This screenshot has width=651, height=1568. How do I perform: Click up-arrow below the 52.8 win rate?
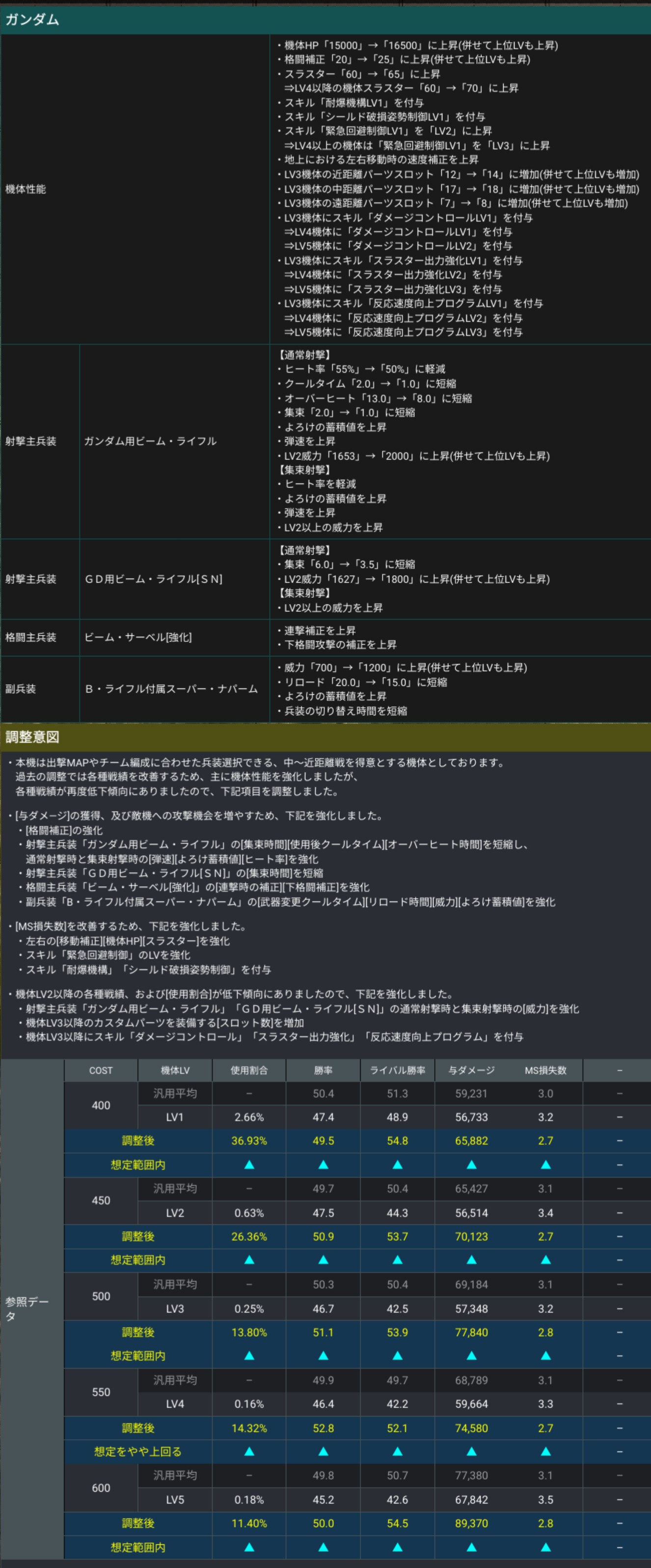click(x=323, y=1452)
